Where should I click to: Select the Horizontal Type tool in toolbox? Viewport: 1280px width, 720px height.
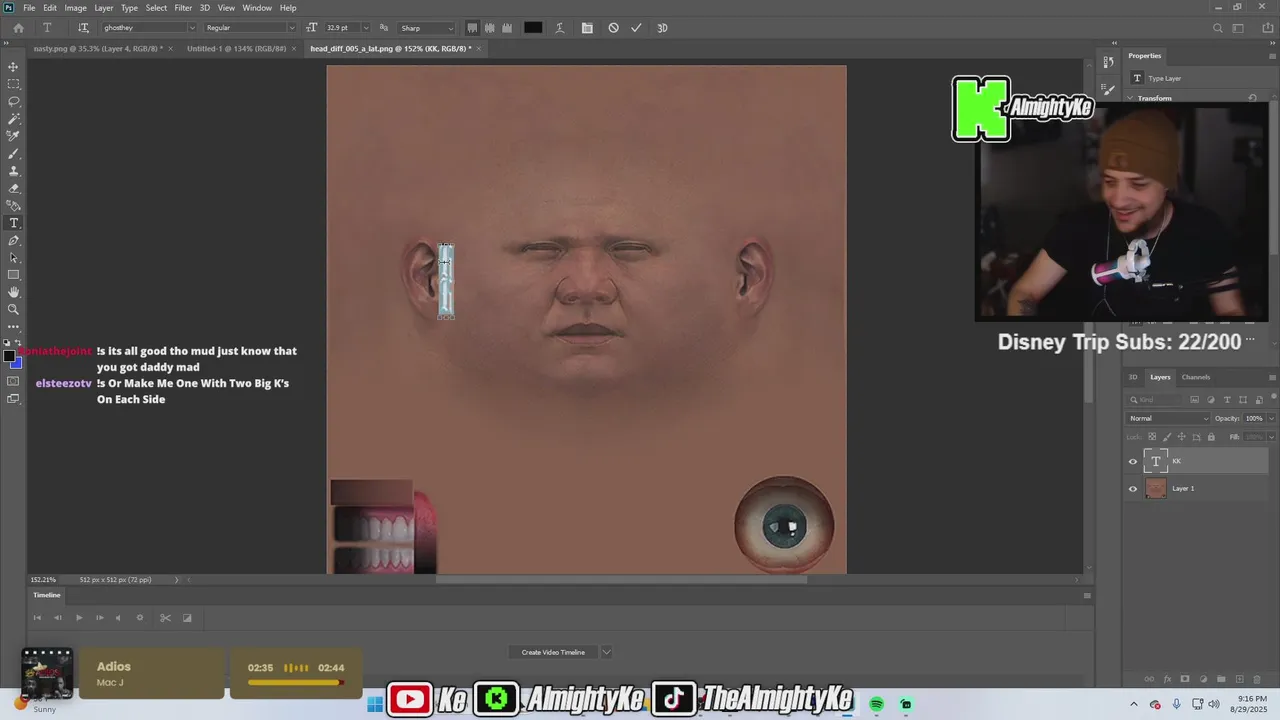(x=13, y=223)
